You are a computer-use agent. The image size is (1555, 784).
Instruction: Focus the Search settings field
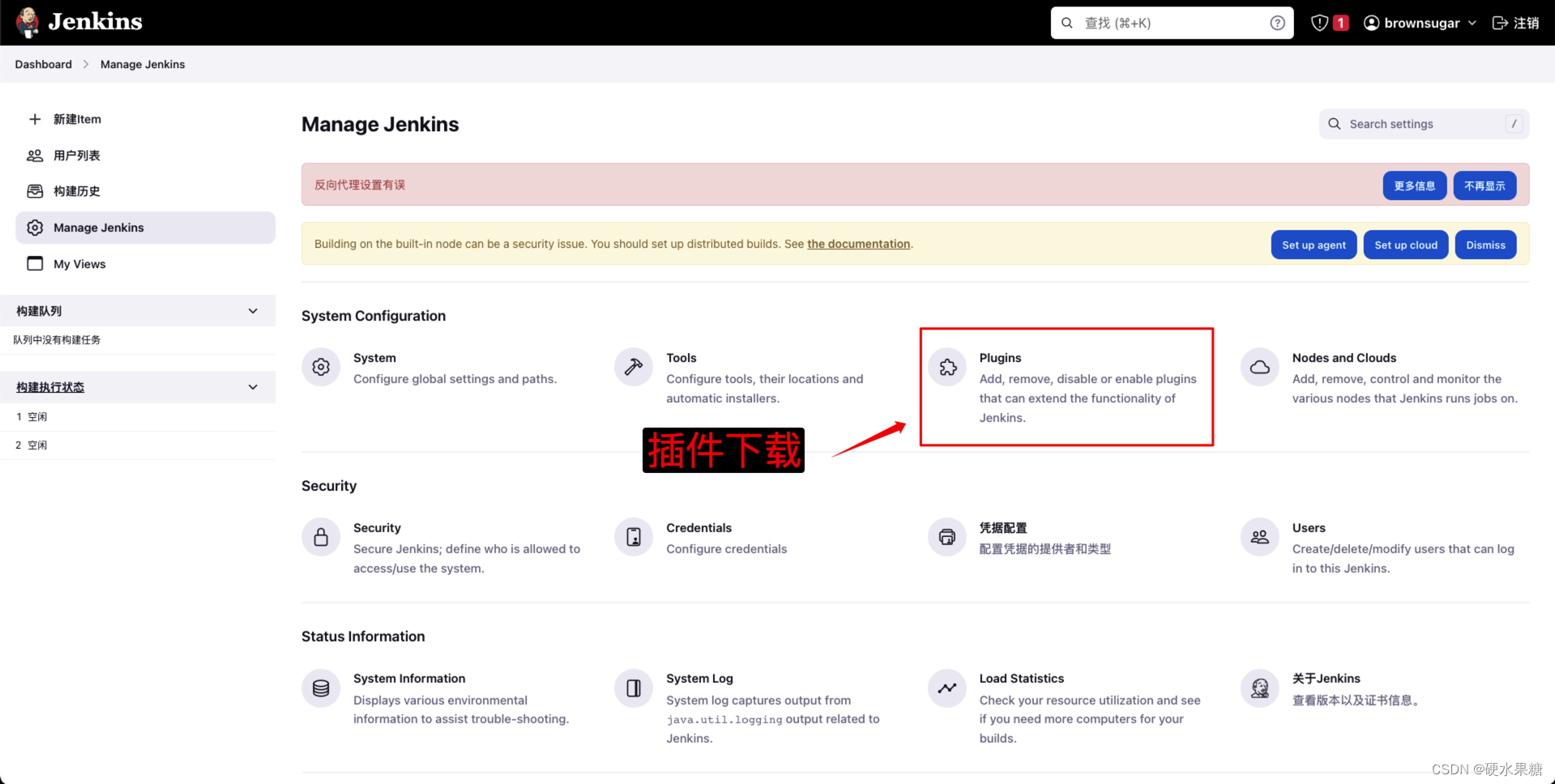1424,124
